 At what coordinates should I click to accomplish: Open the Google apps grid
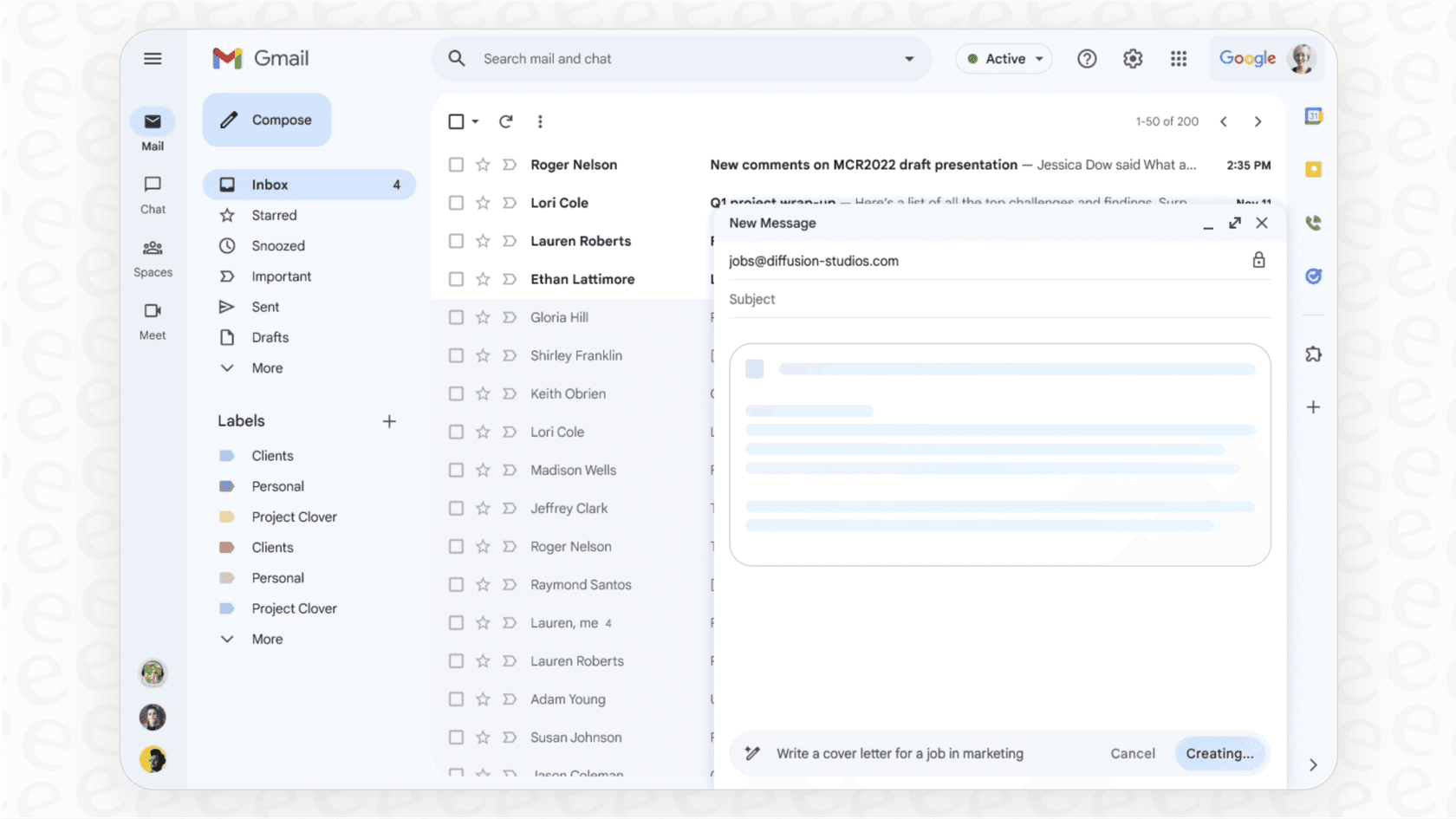coord(1179,58)
